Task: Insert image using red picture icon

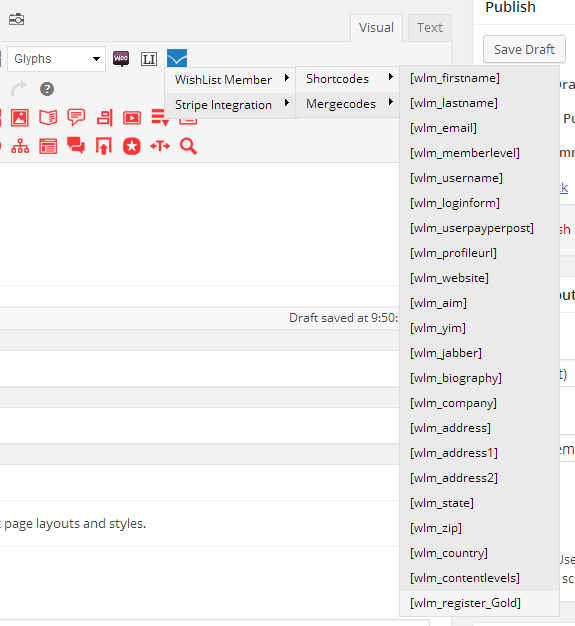Action: pyautogui.click(x=20, y=118)
